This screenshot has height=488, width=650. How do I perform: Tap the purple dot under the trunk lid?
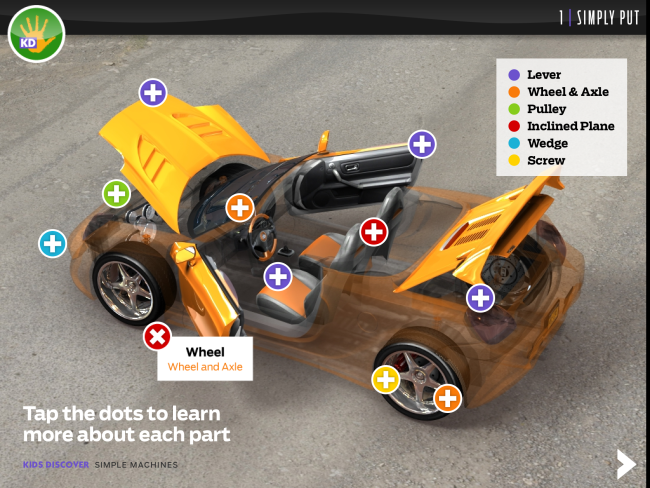tap(480, 298)
